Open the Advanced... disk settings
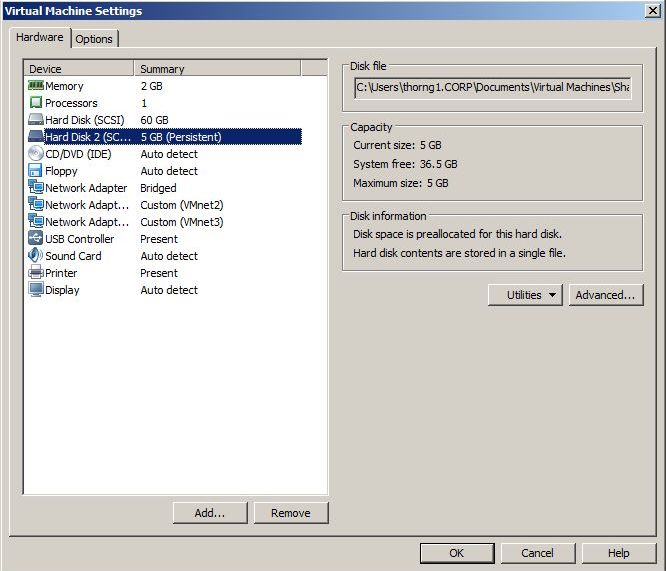 point(605,295)
